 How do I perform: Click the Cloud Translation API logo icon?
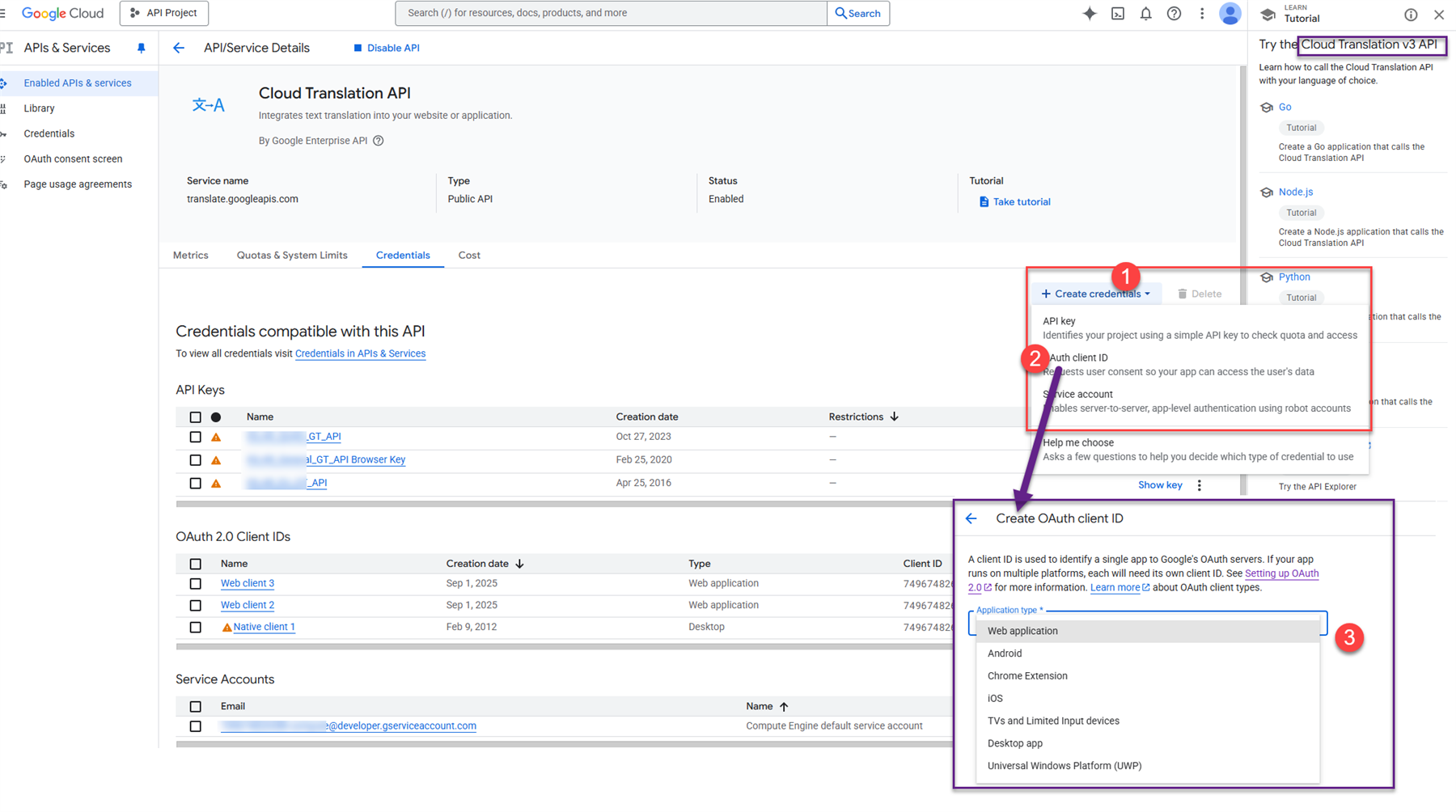(209, 105)
